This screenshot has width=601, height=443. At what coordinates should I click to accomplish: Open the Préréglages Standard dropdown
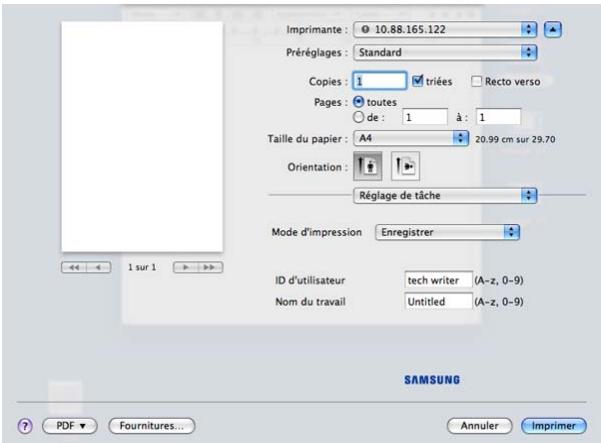coord(445,52)
